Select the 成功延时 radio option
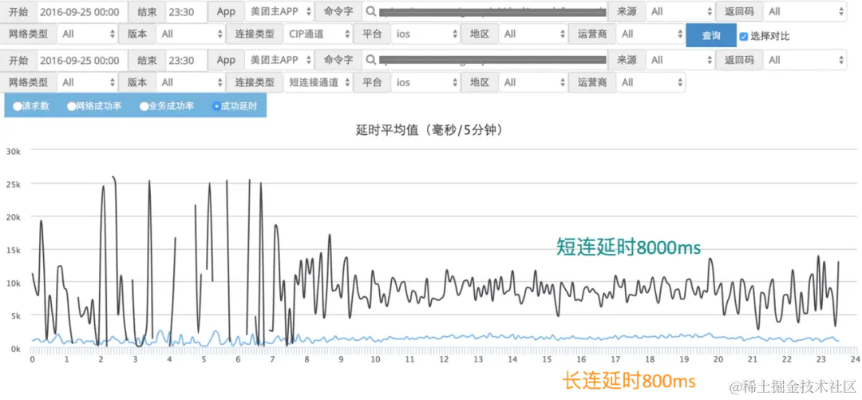Image resolution: width=862 pixels, height=400 pixels. click(217, 105)
